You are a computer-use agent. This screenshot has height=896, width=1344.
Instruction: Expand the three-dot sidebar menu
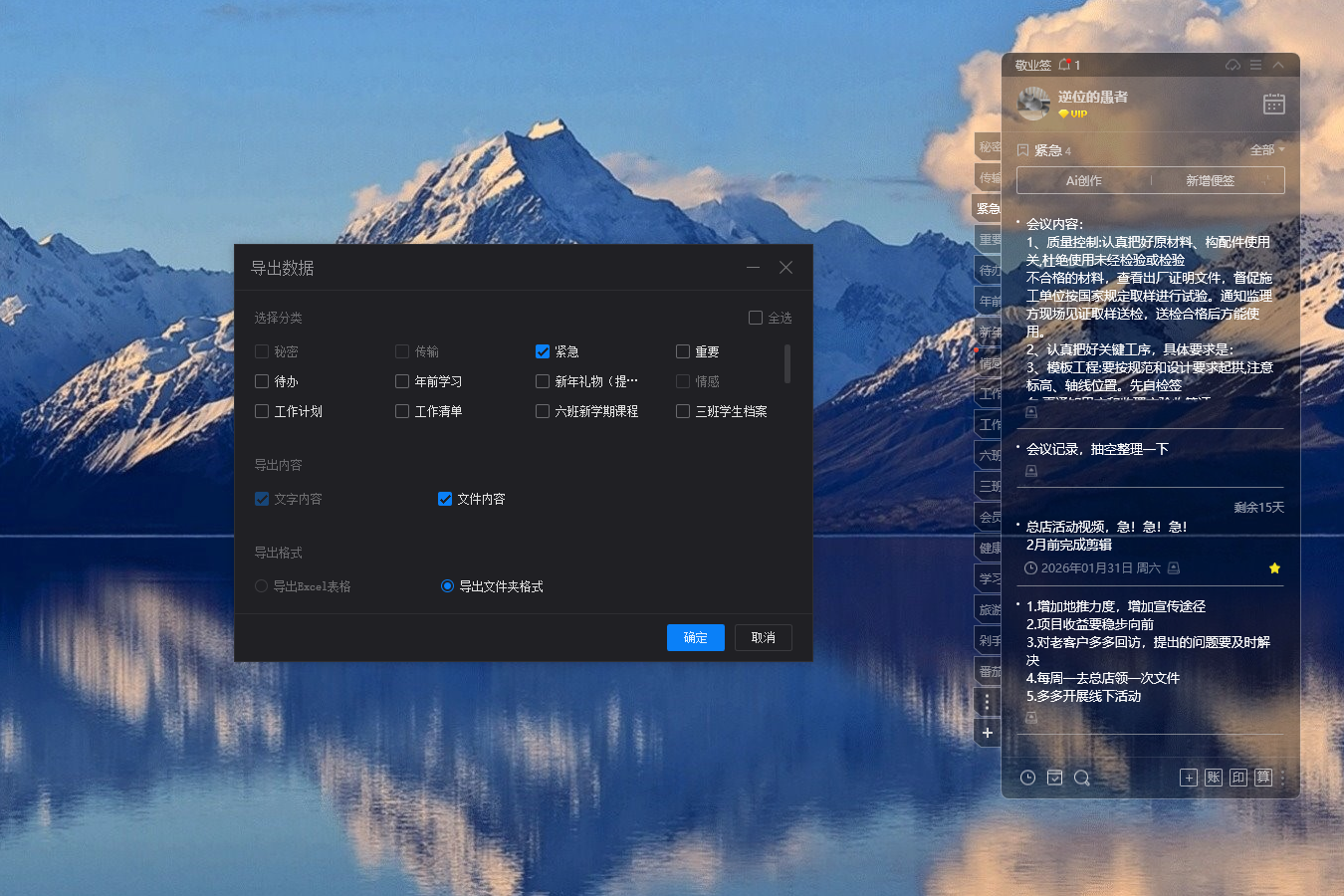(x=987, y=702)
